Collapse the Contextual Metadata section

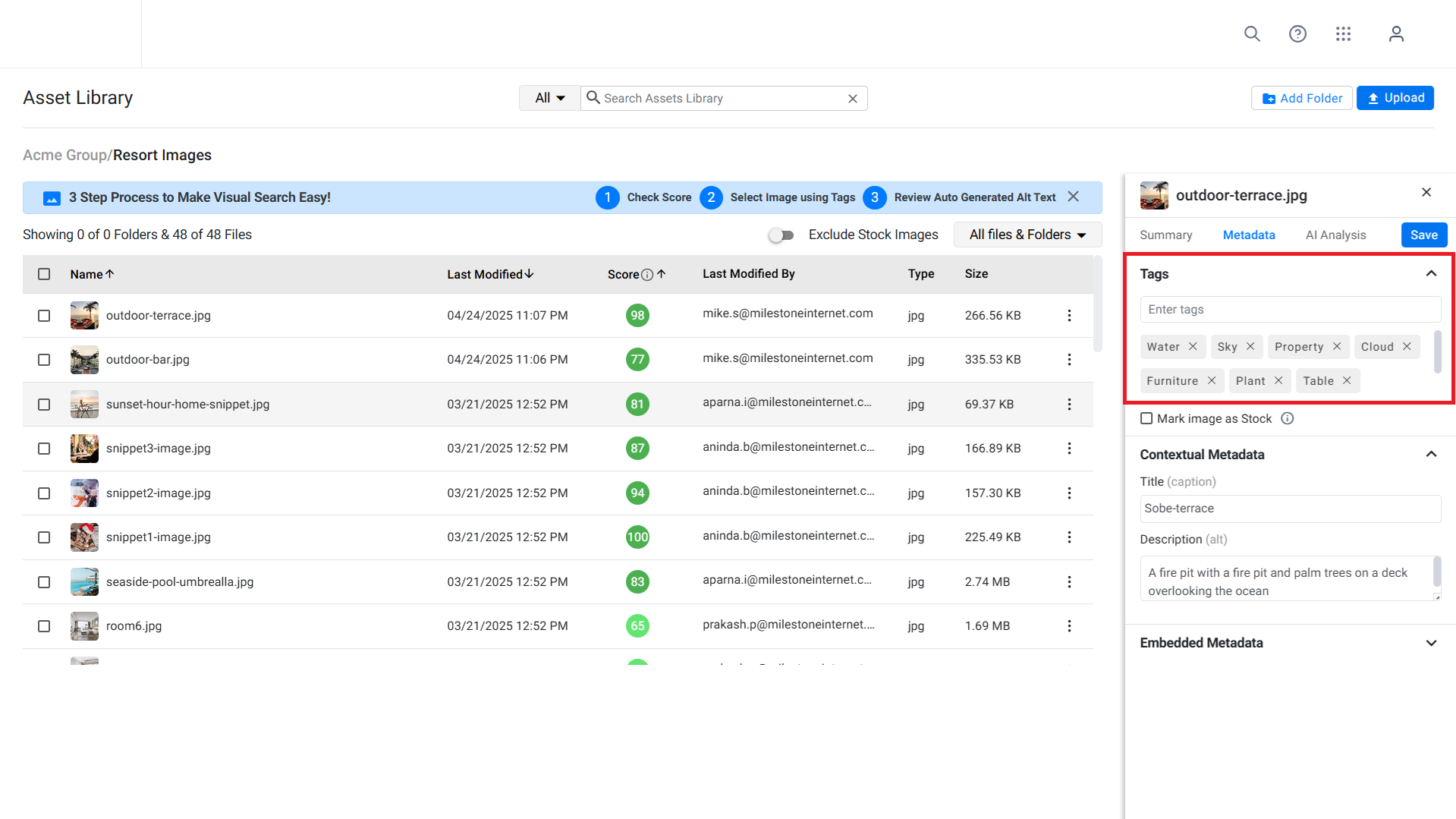click(1431, 454)
